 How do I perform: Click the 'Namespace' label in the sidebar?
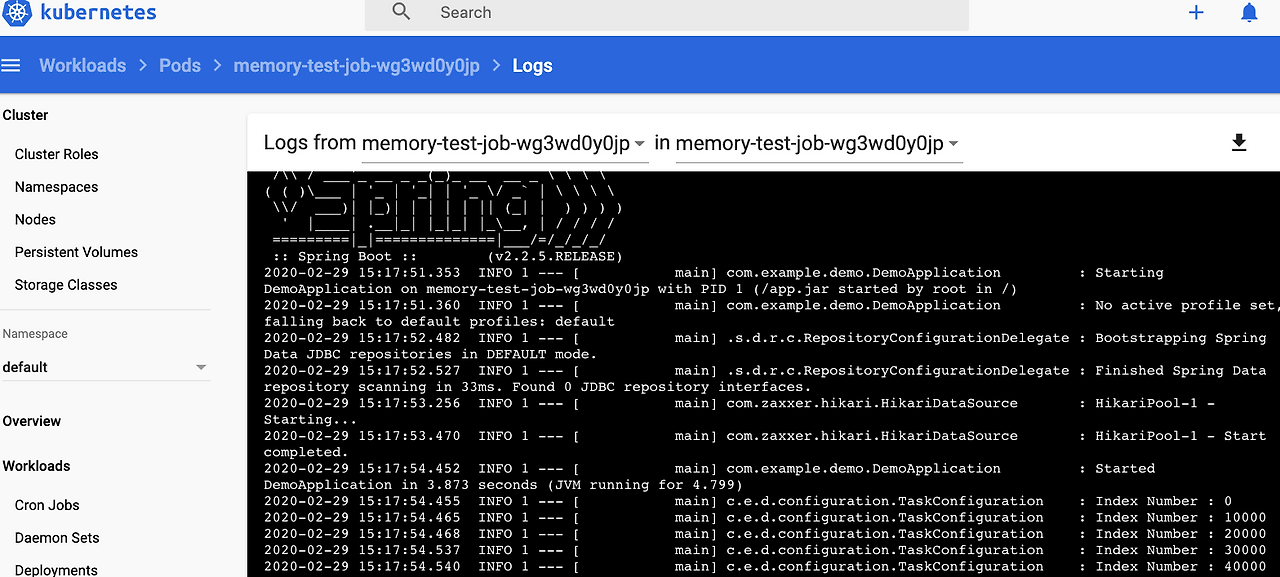click(35, 334)
